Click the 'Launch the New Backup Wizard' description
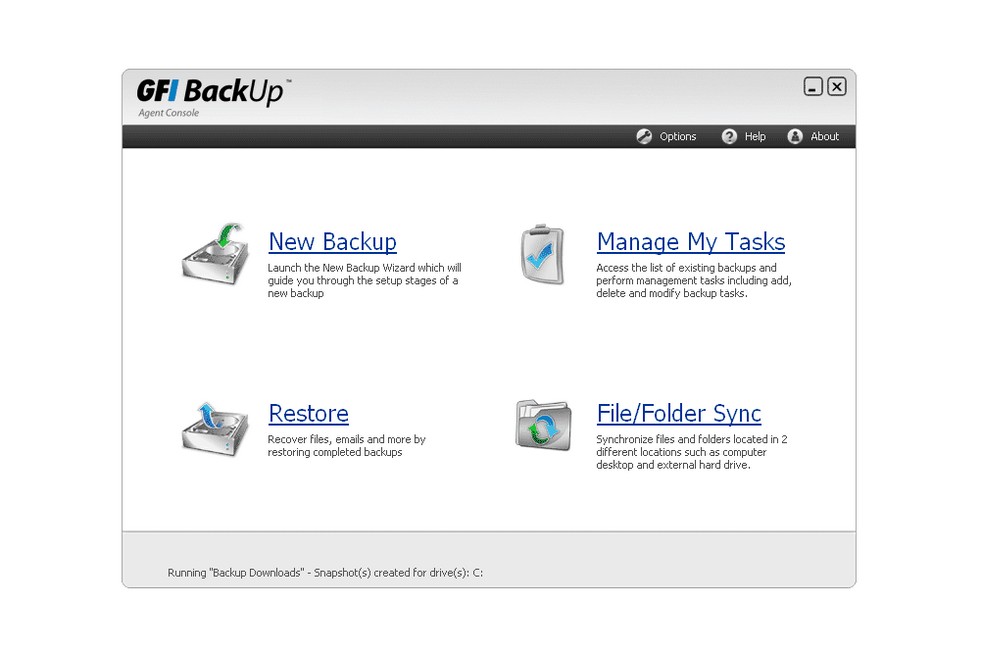This screenshot has height=655, width=982. coord(364,281)
